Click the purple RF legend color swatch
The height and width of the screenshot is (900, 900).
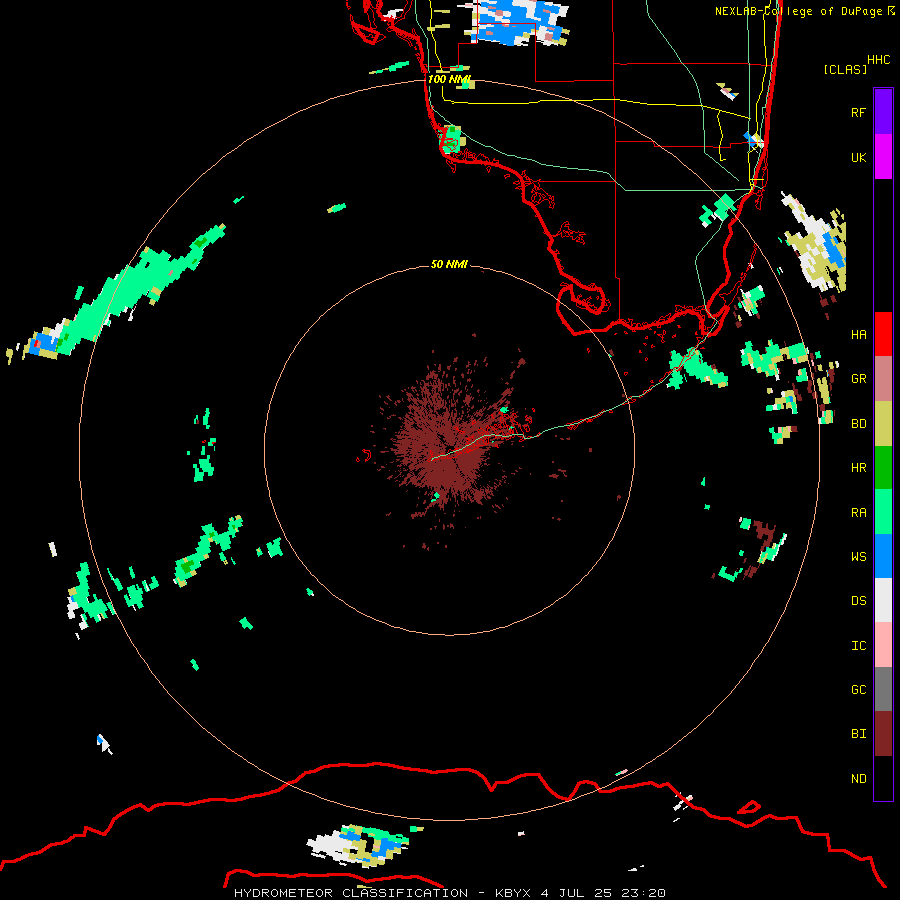883,112
